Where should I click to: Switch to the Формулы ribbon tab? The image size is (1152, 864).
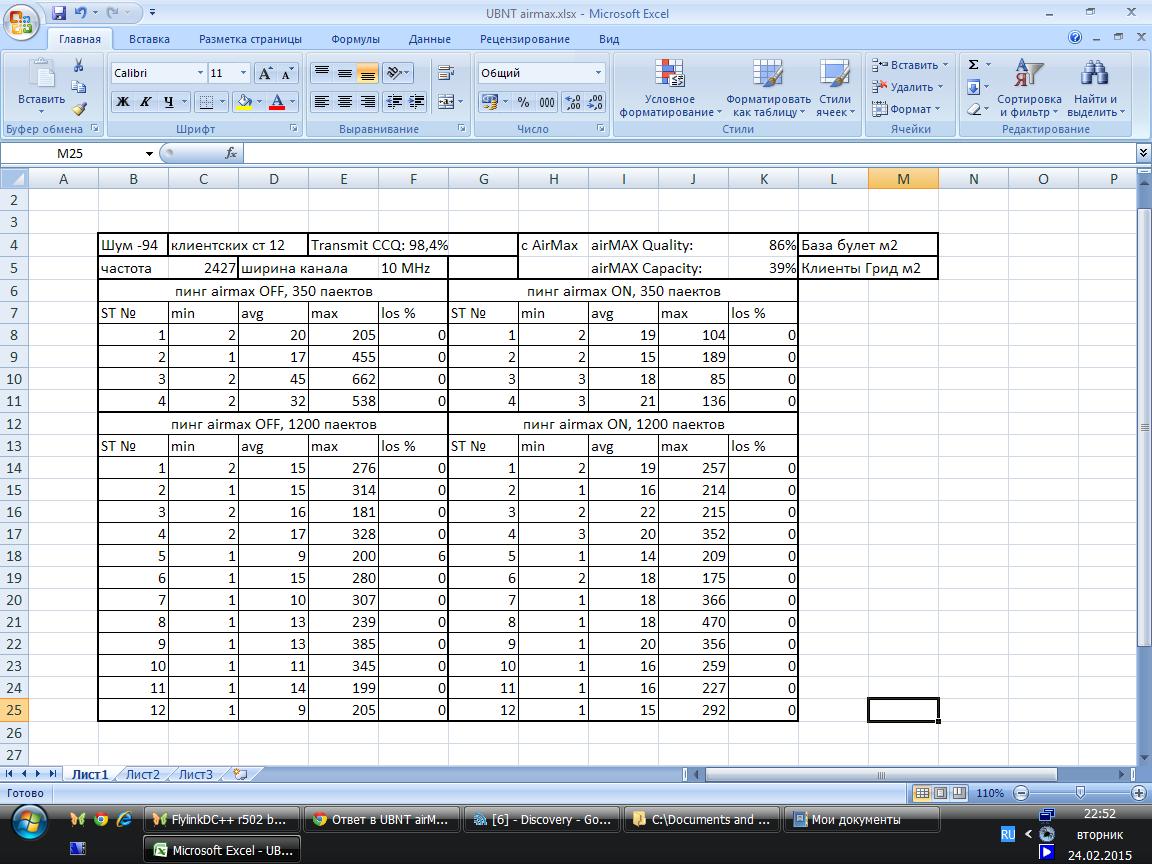355,39
